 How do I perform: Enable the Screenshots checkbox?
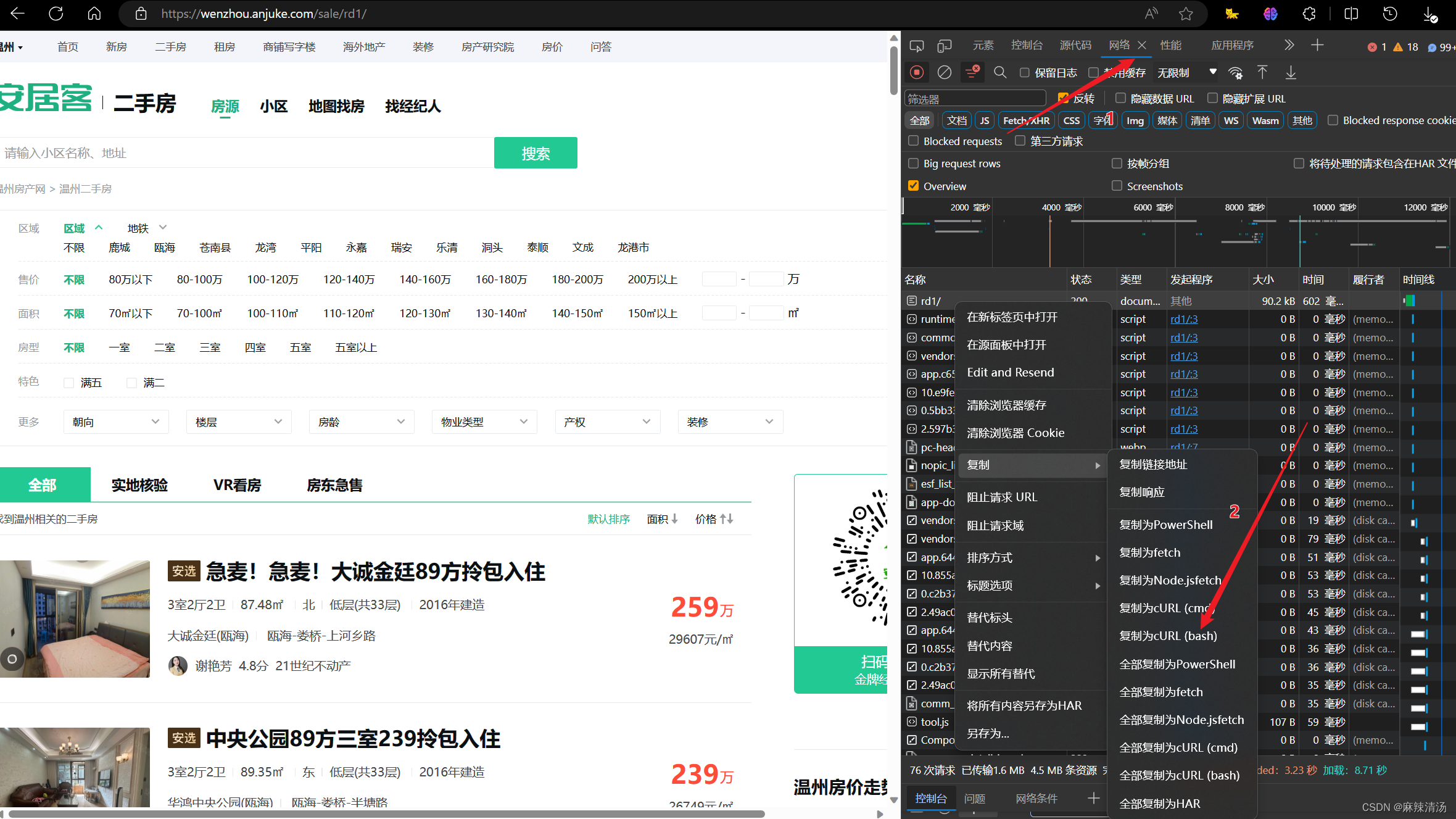point(1117,186)
